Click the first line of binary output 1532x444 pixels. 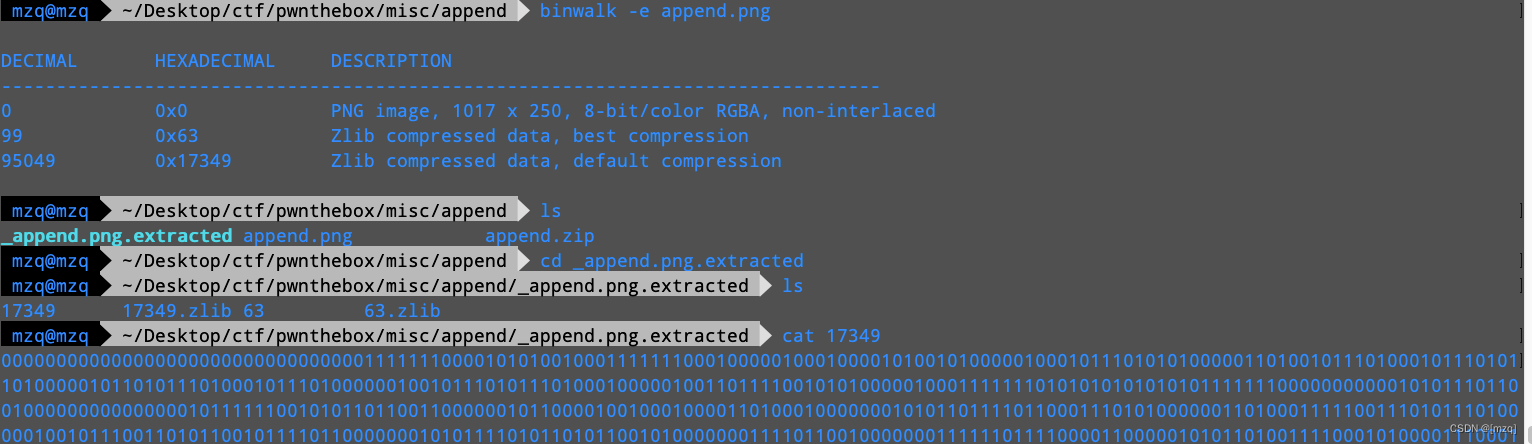[760, 360]
